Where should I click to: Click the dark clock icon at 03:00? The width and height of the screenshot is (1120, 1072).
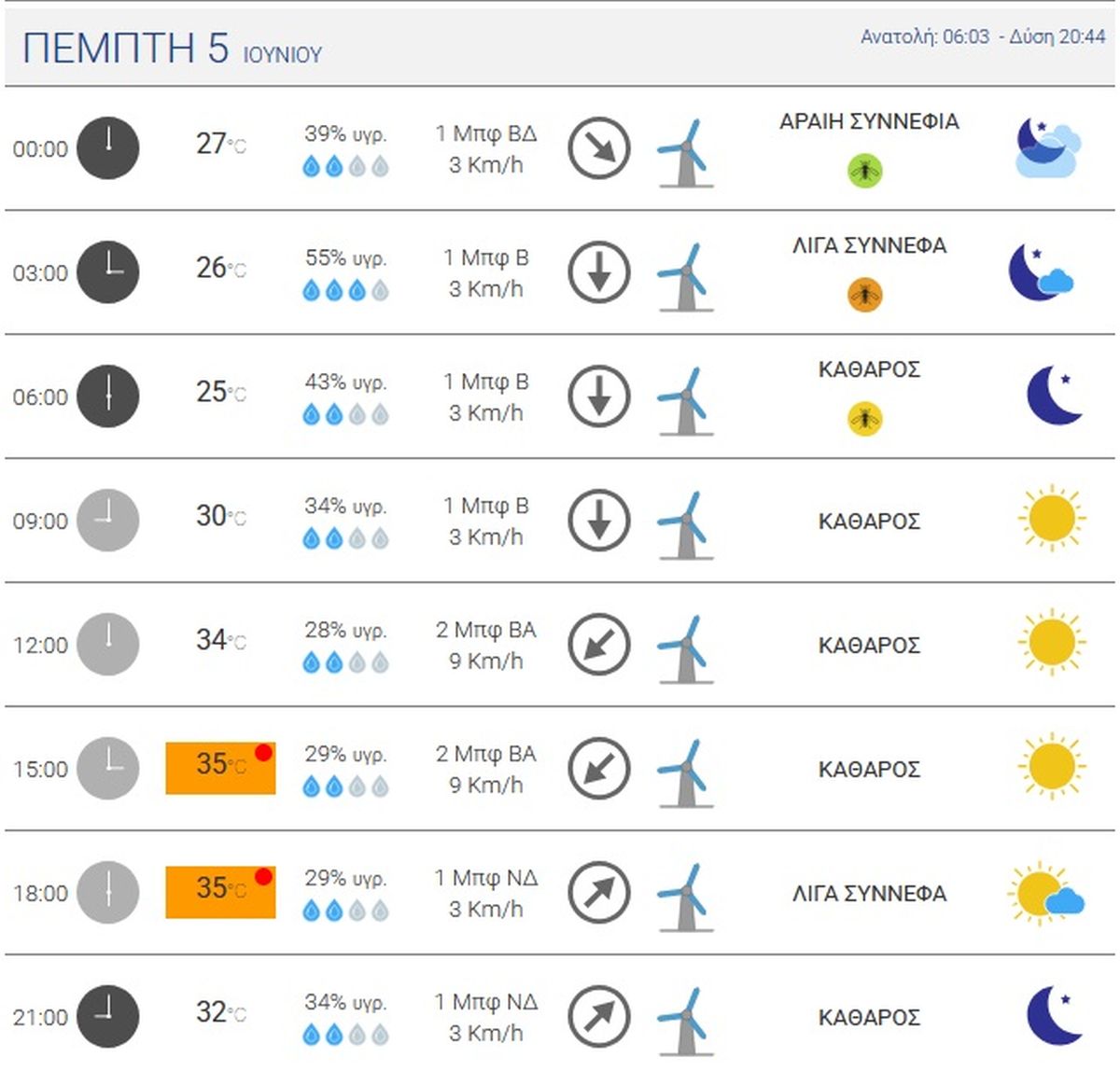(107, 271)
